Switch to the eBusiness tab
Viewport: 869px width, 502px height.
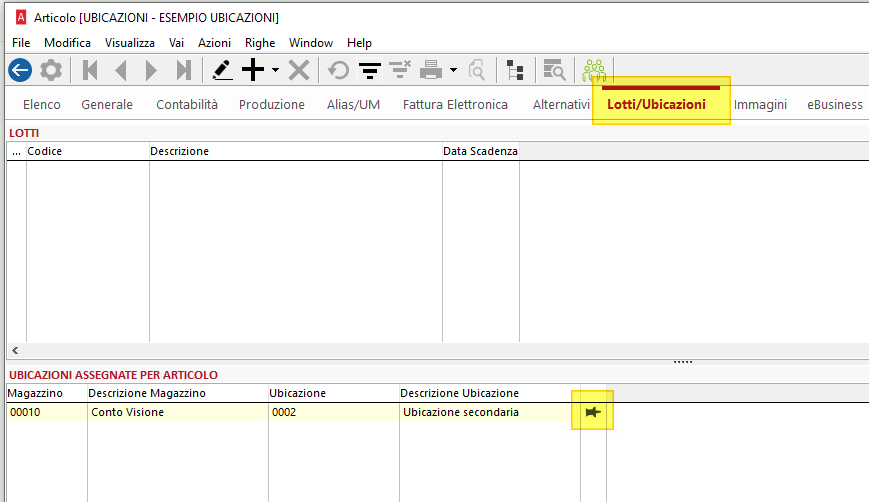click(x=835, y=105)
